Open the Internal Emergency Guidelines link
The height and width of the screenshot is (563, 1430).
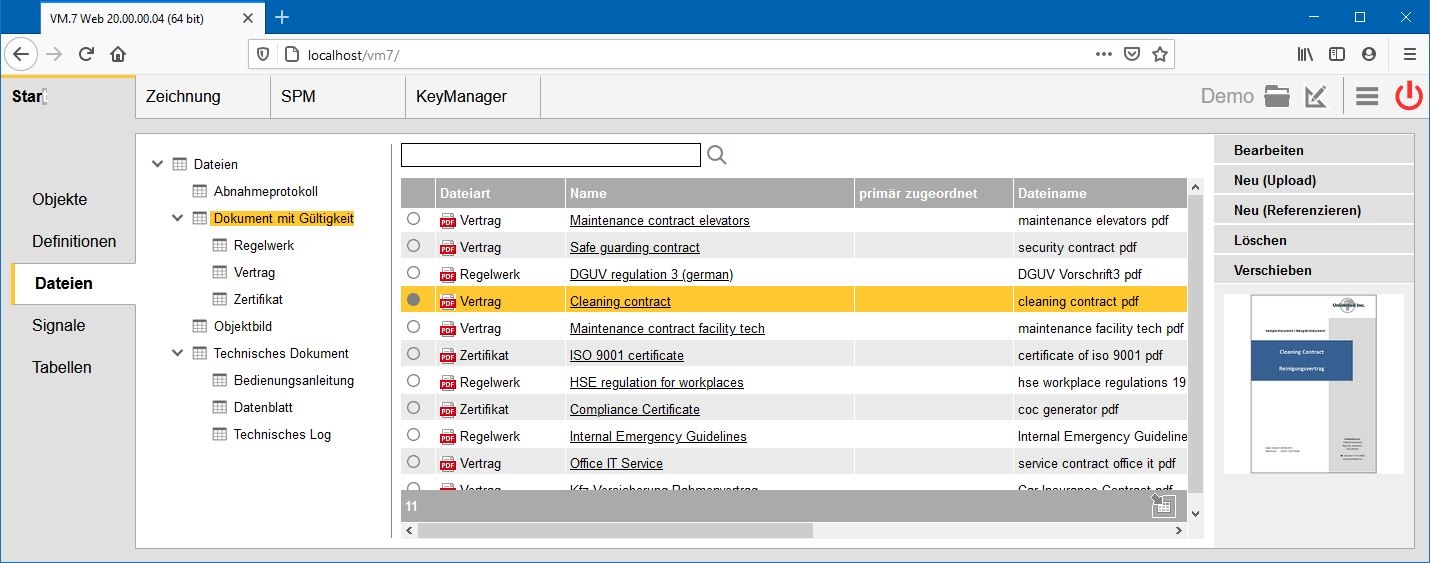coord(657,436)
